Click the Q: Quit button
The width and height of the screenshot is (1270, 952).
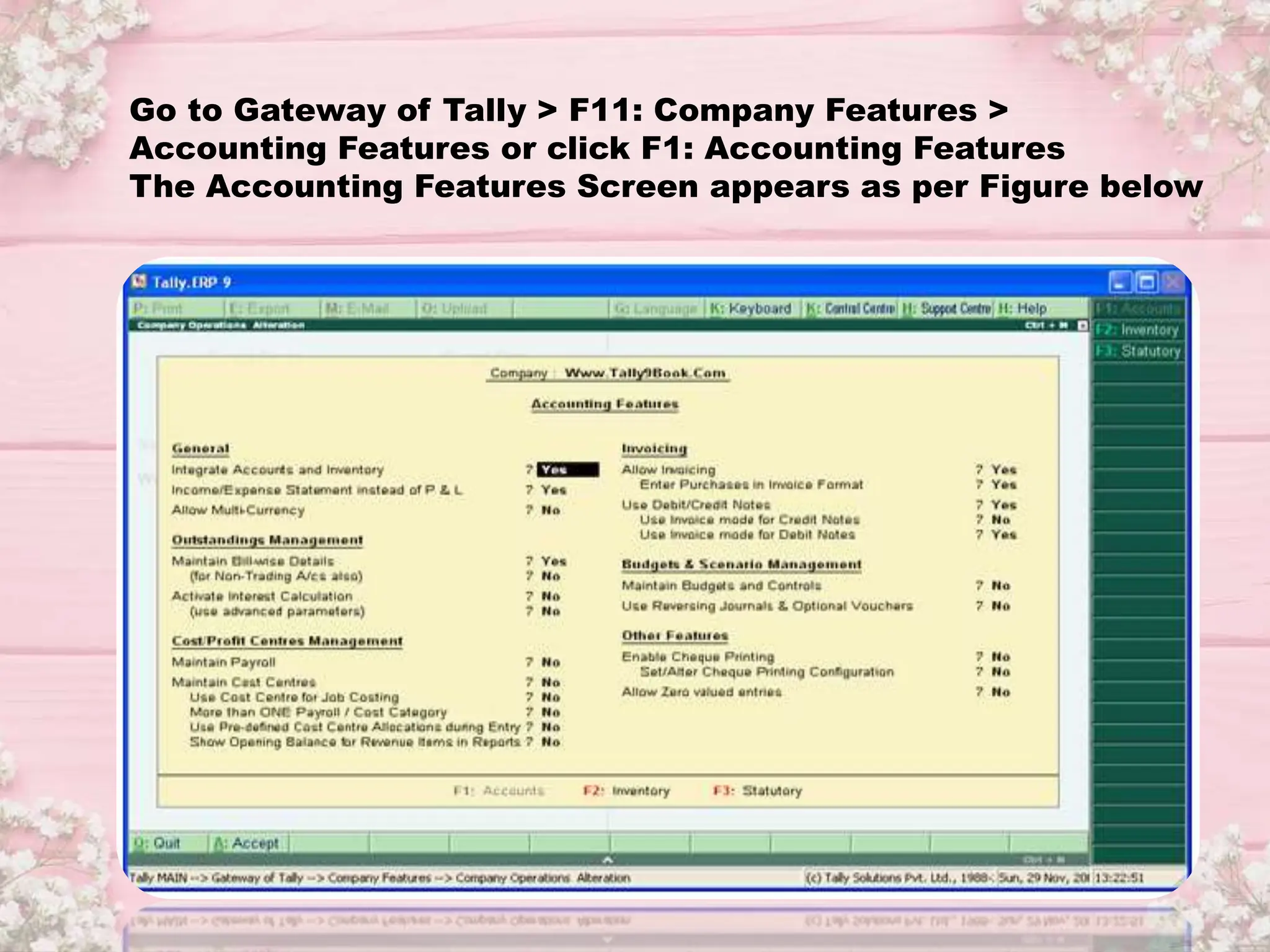coord(169,843)
